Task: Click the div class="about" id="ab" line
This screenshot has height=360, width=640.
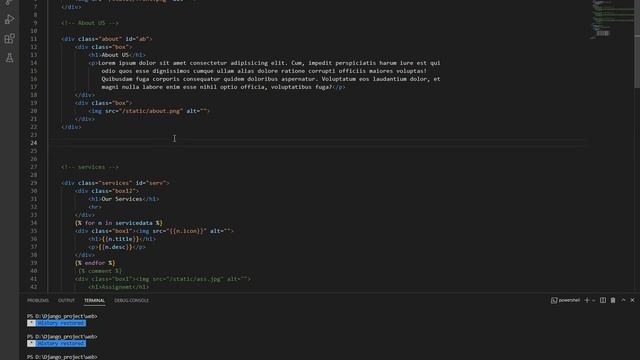Action: pos(107,39)
